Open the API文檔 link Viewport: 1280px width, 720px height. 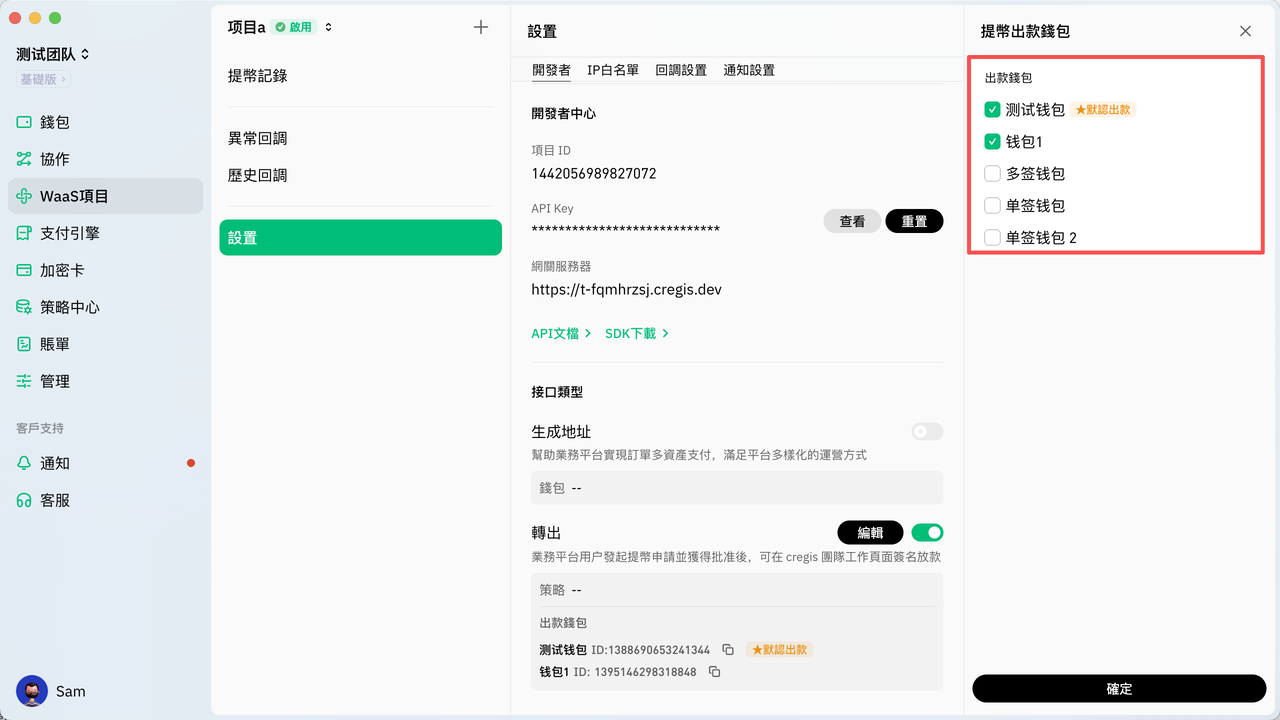pyautogui.click(x=561, y=333)
